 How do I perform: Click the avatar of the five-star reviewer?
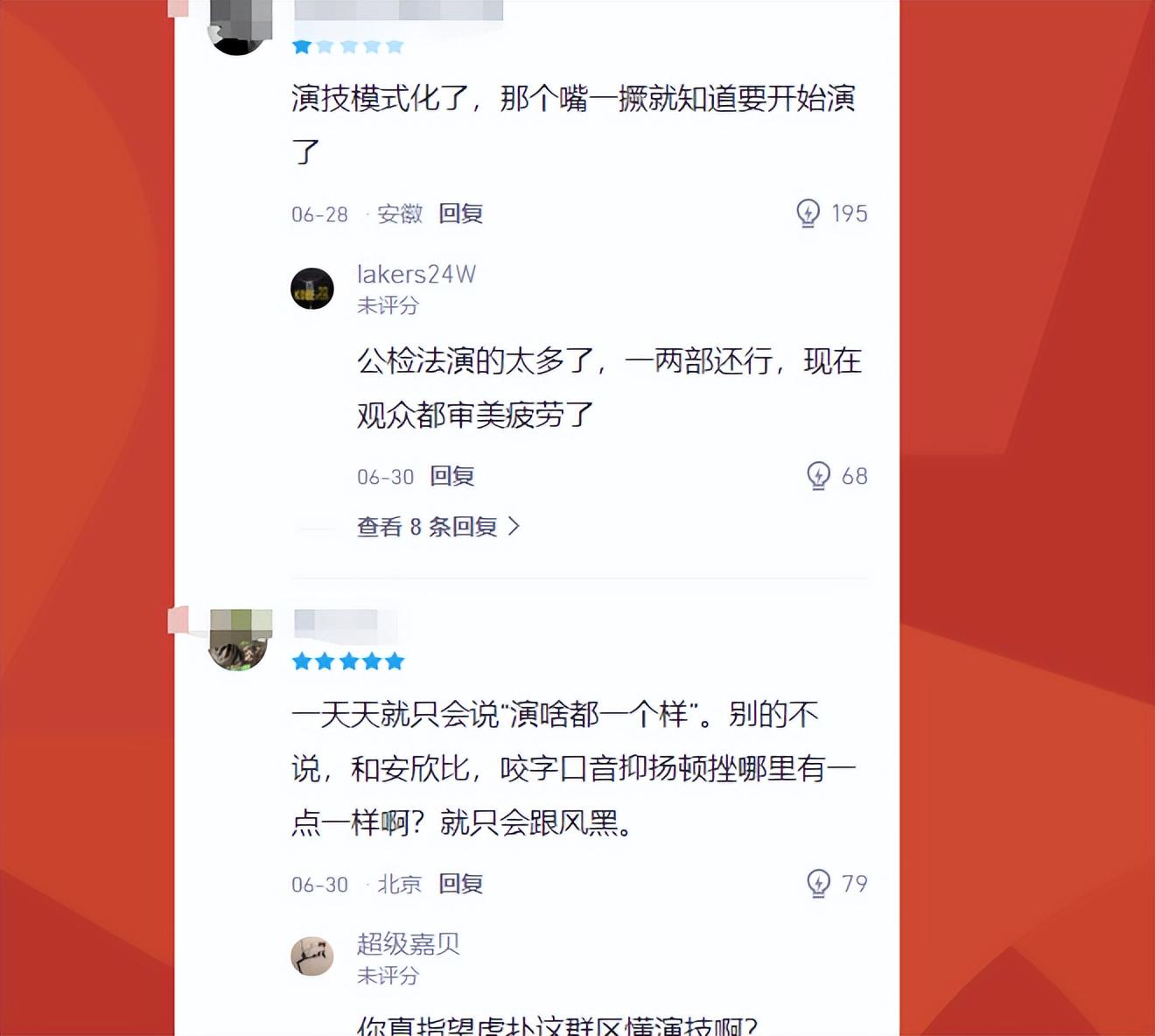click(239, 640)
